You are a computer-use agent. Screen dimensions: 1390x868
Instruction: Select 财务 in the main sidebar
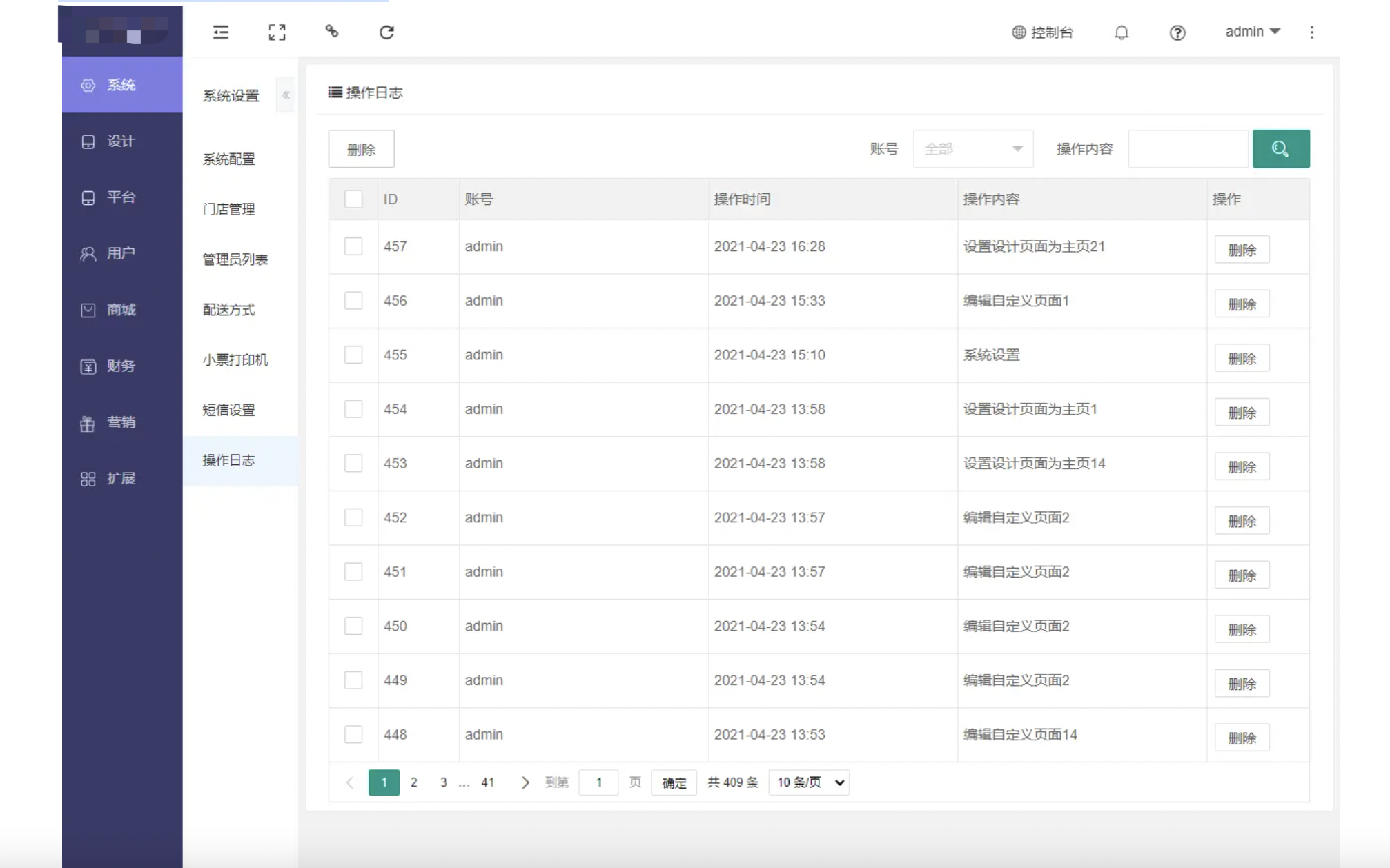tap(122, 366)
